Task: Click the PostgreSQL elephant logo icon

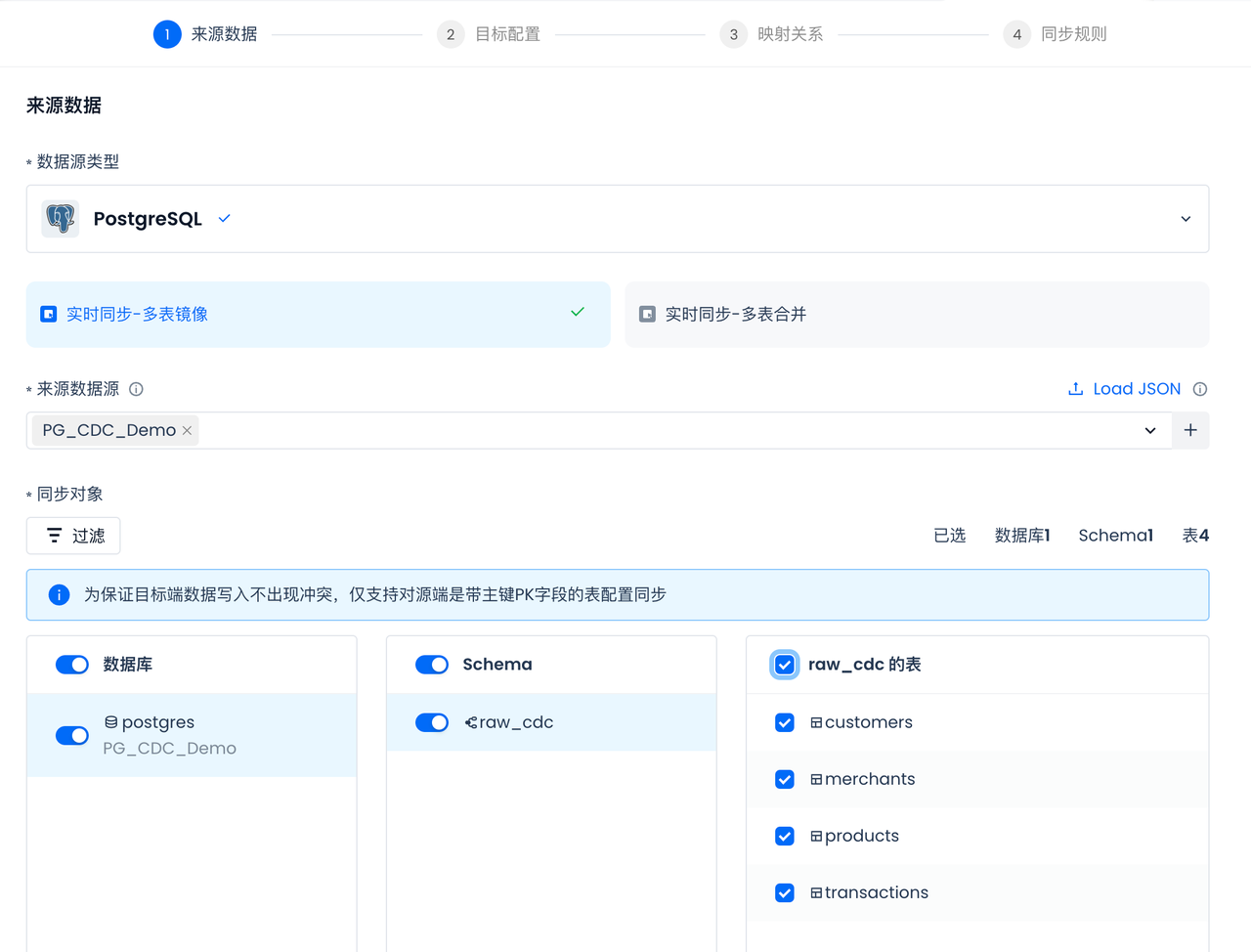Action: (61, 219)
